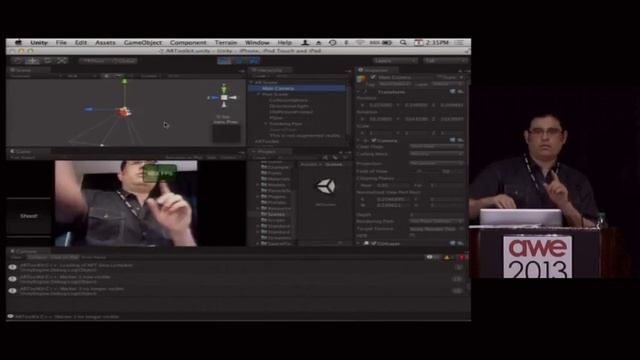Open the Apple menu
Screen dimensions: 640x360
point(18,42)
